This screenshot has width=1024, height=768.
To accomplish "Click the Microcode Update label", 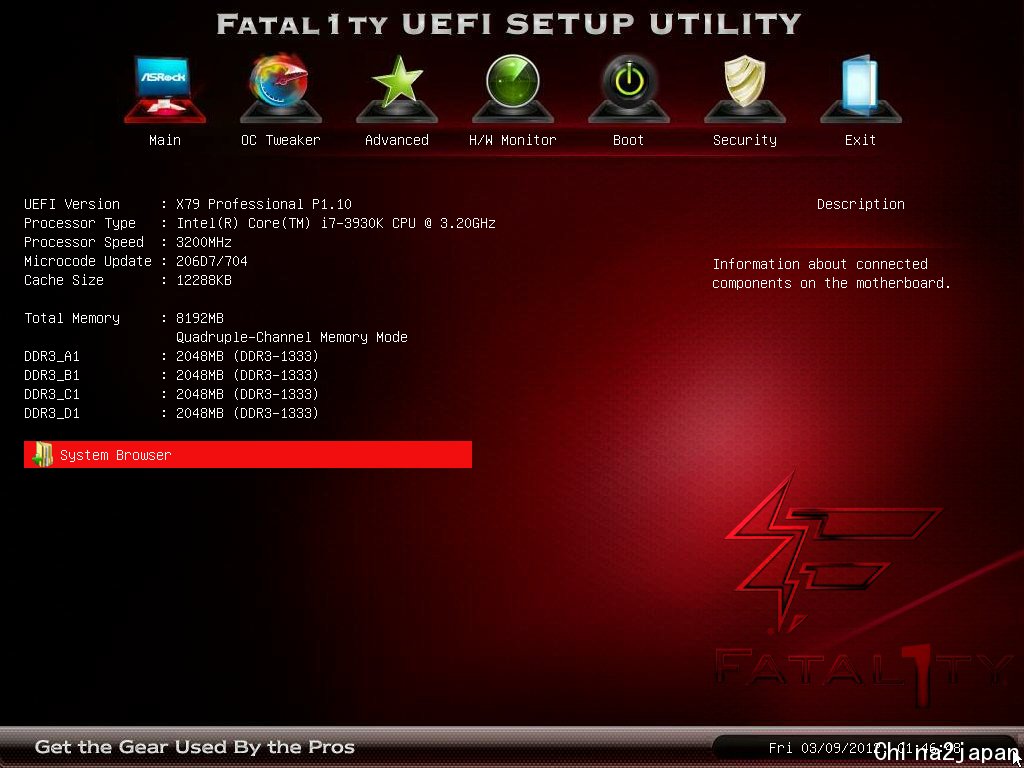I will coord(88,261).
